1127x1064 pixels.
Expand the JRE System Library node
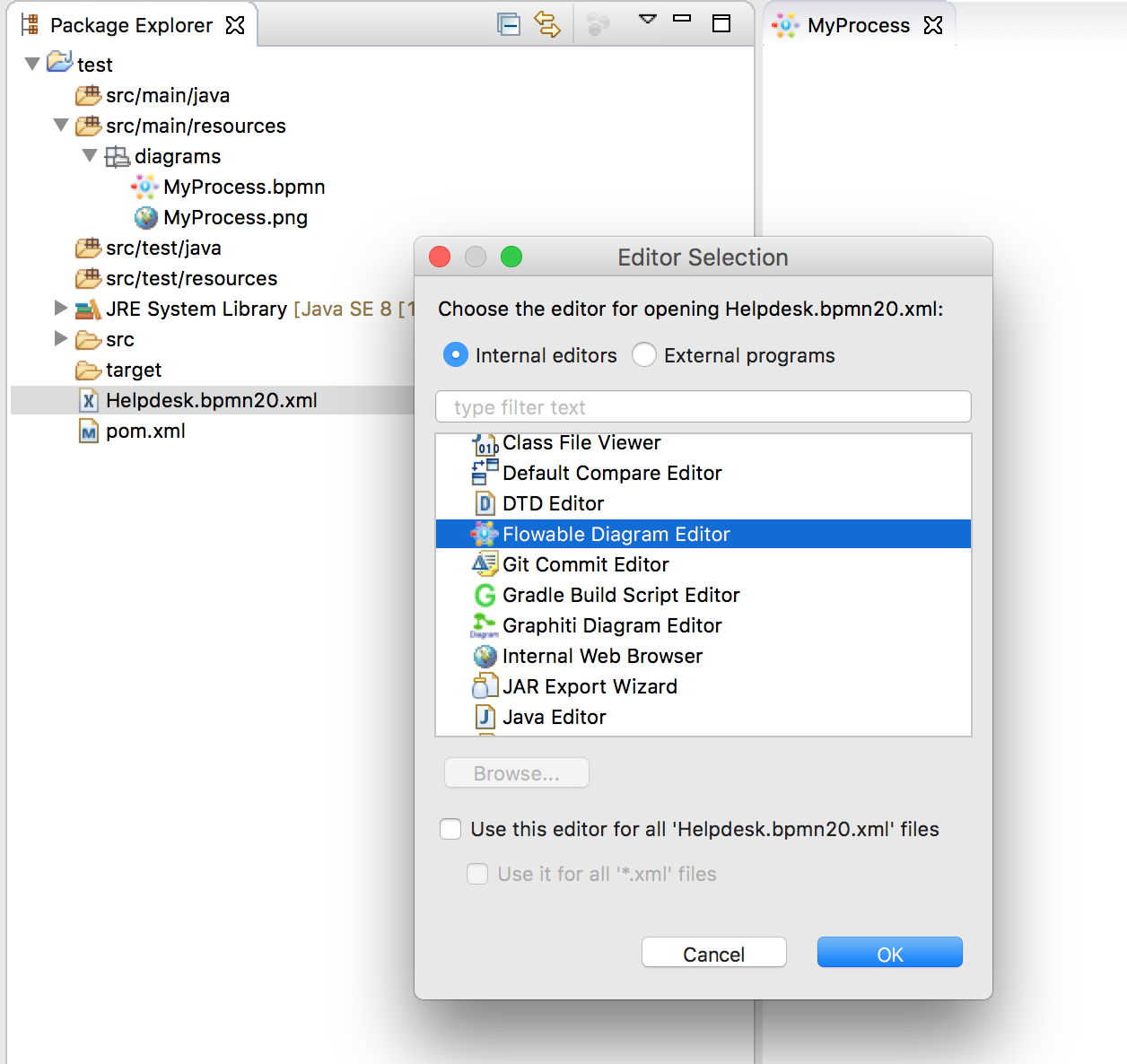61,308
